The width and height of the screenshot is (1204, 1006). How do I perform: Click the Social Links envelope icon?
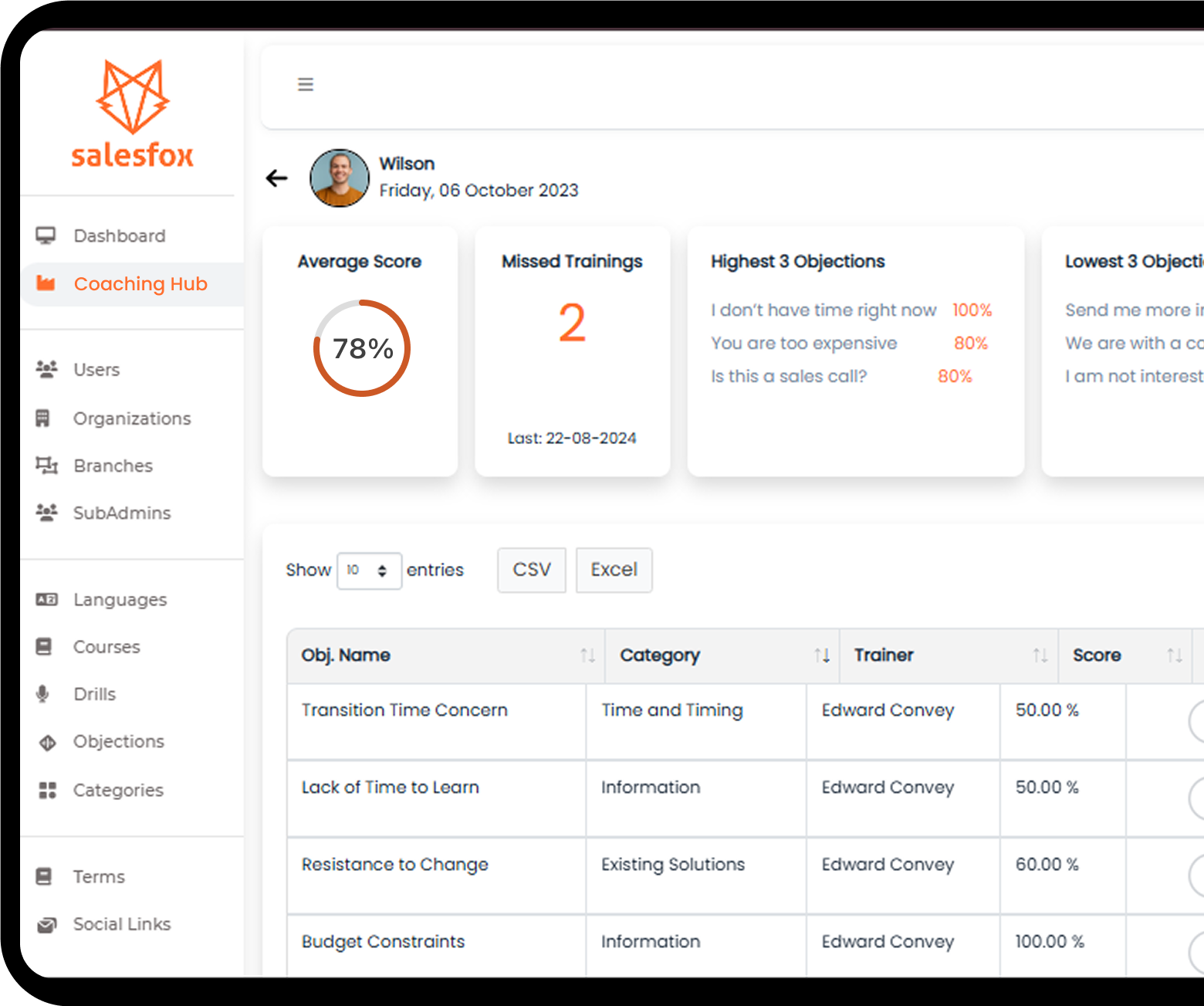(46, 924)
